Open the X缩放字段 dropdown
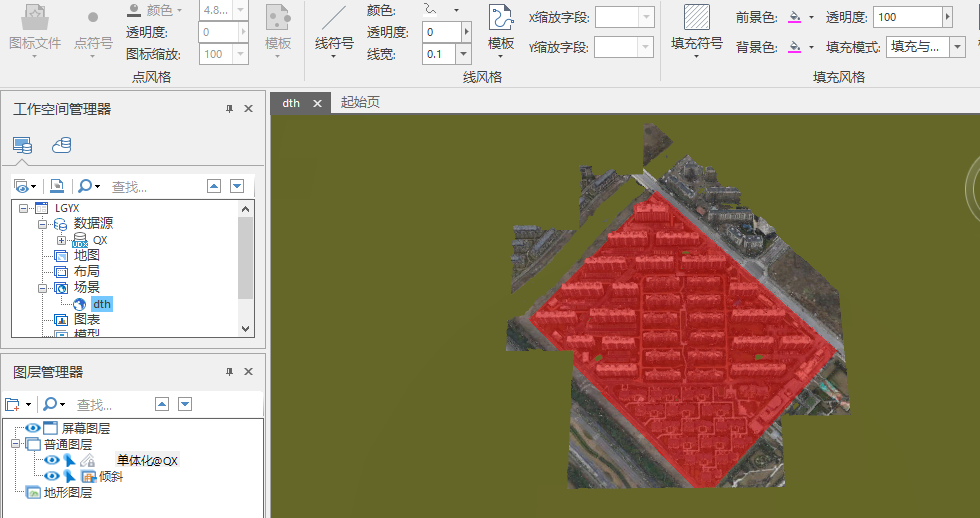This screenshot has height=518, width=980. click(x=647, y=17)
